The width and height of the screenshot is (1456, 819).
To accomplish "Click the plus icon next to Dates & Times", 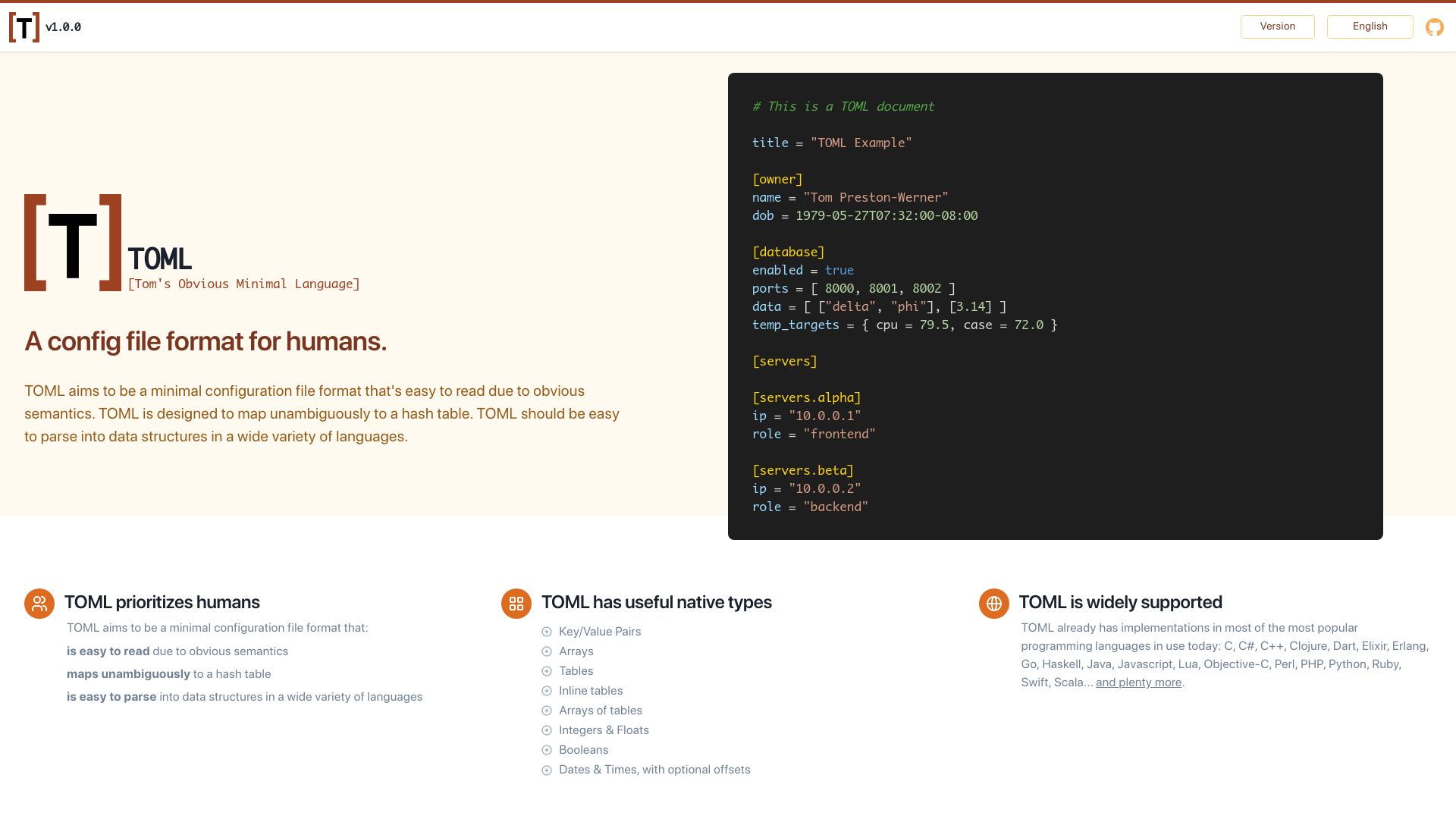I will point(547,770).
